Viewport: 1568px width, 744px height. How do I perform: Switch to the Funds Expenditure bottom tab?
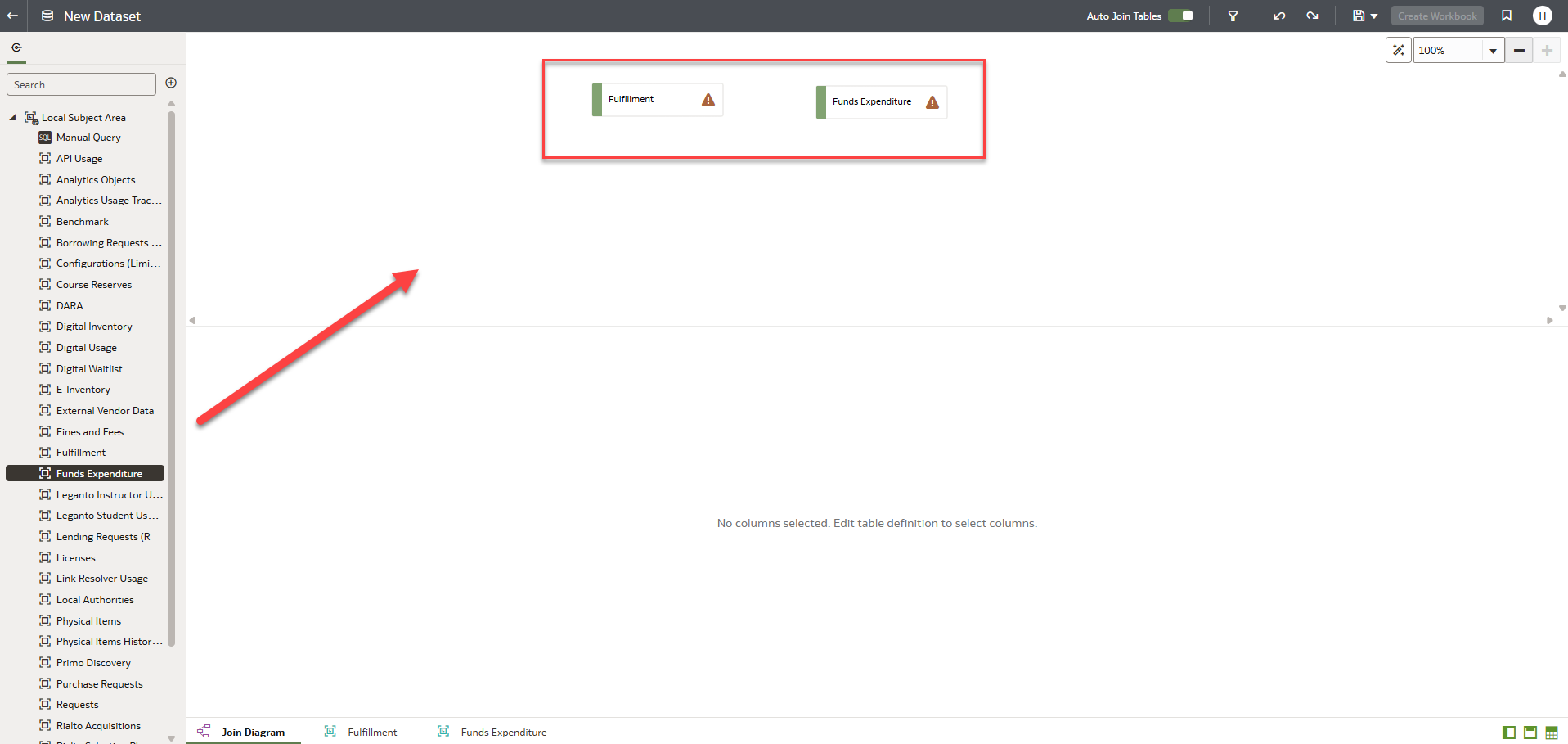[492, 732]
